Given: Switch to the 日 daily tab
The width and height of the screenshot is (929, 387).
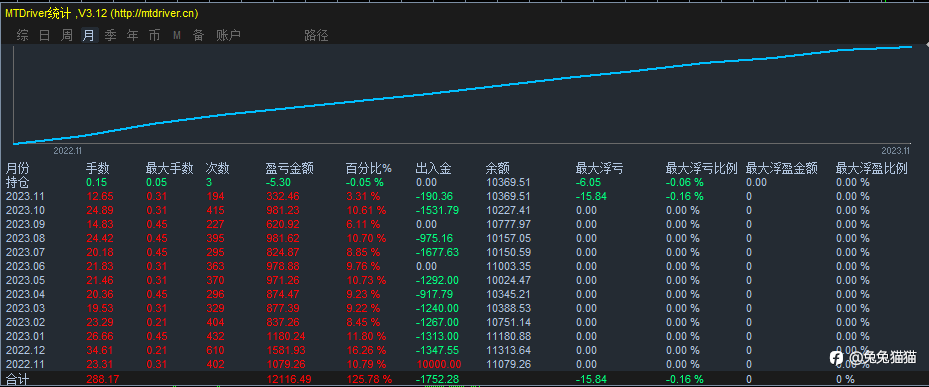Looking at the screenshot, I should (x=44, y=36).
